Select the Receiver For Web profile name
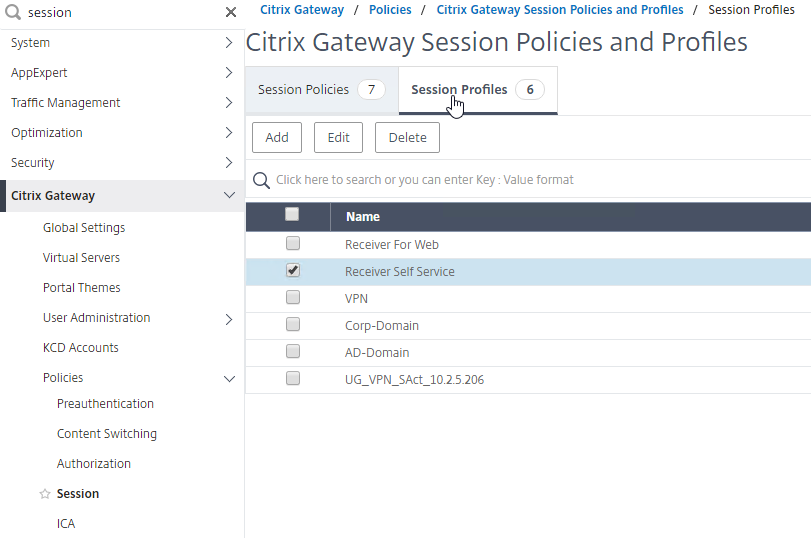Viewport: 811px width, 538px height. coord(392,245)
